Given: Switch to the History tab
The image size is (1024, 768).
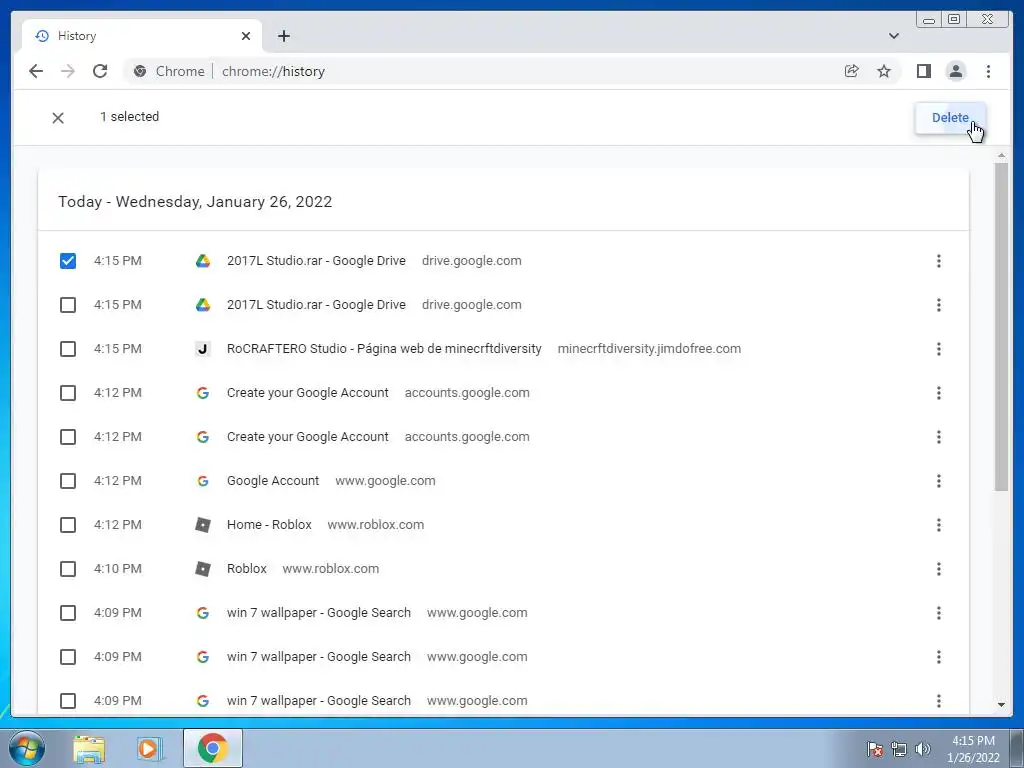Looking at the screenshot, I should coord(142,36).
